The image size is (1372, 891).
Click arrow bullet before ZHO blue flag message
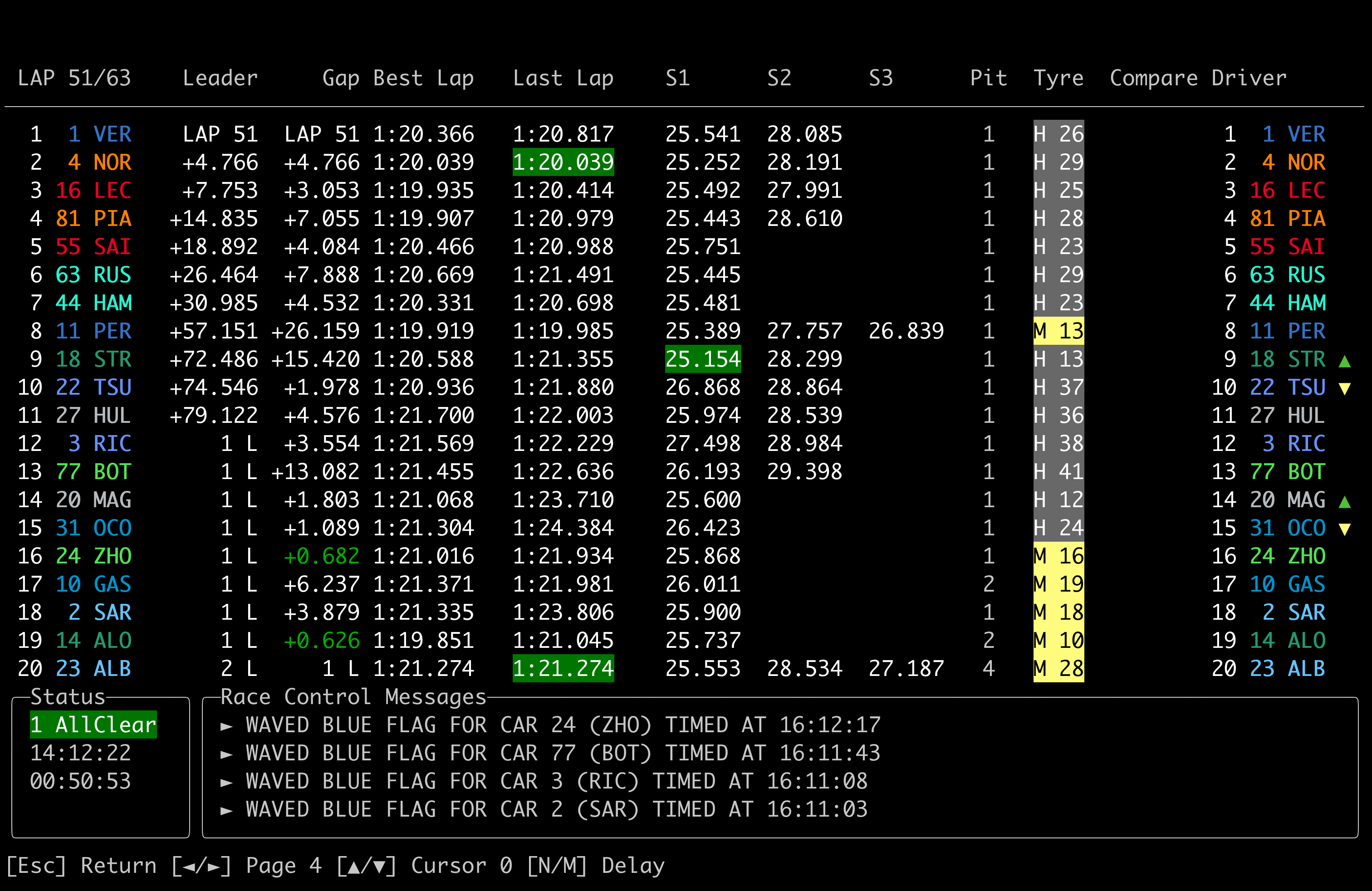tap(226, 726)
